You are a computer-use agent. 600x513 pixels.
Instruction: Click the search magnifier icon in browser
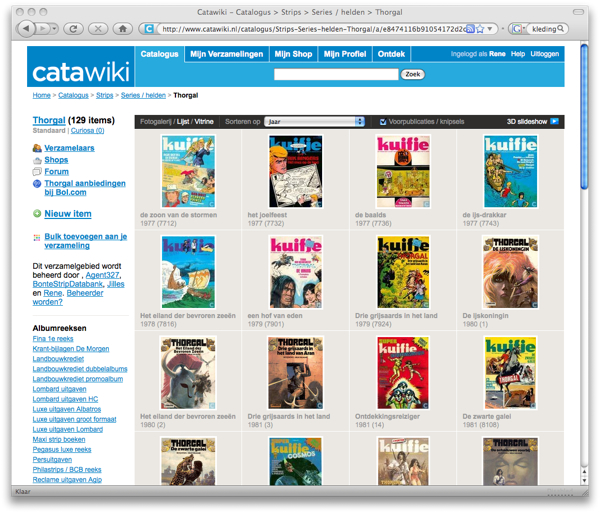click(x=561, y=28)
